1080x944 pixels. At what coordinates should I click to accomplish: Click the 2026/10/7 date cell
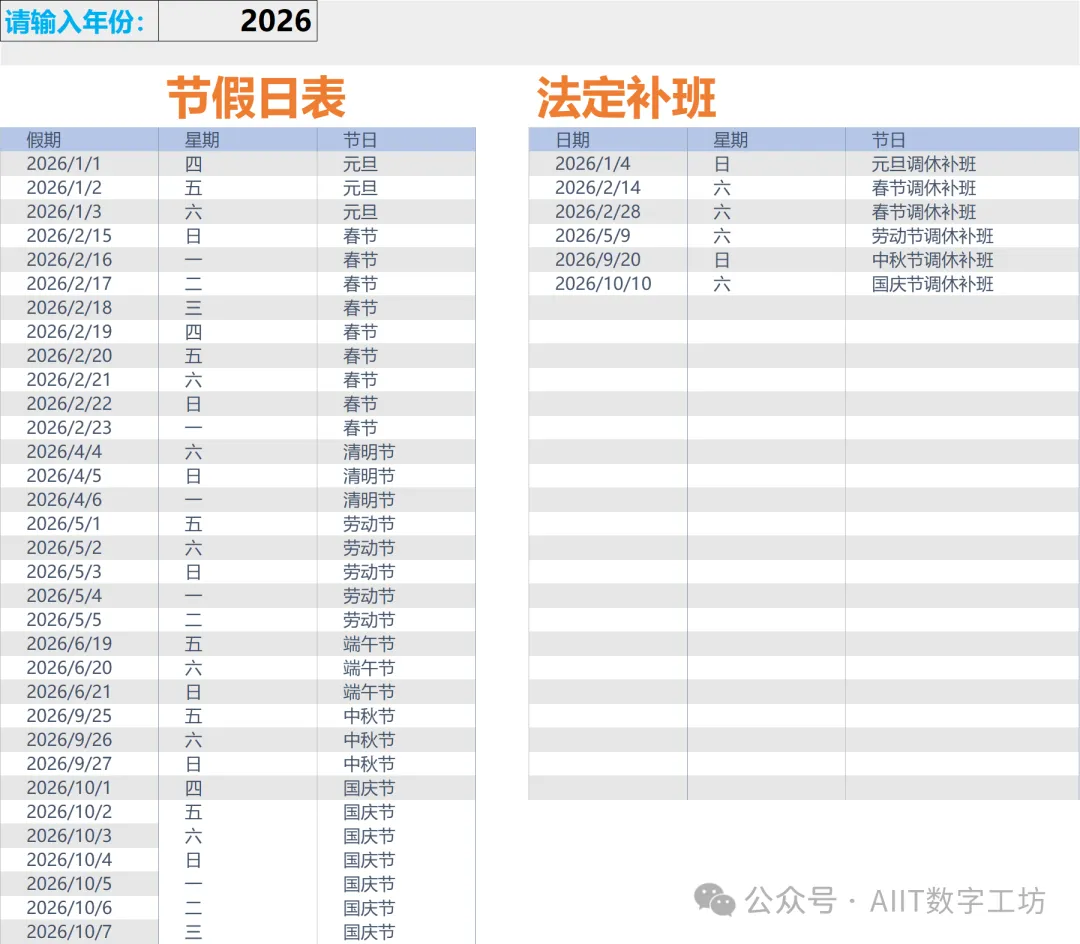click(69, 932)
